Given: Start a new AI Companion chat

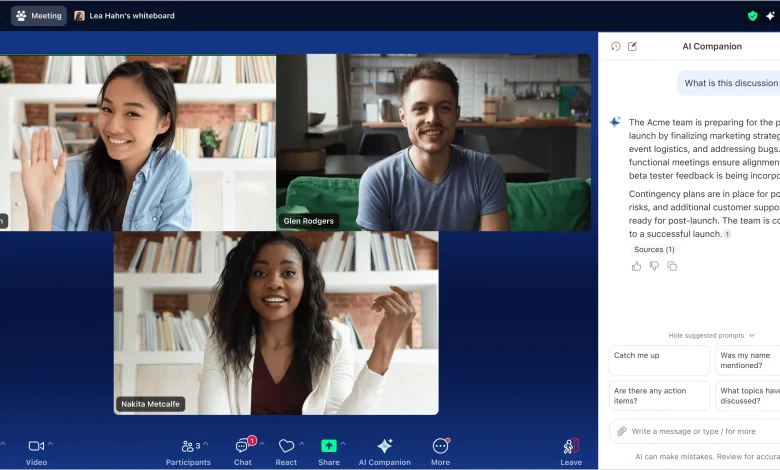Looking at the screenshot, I should (632, 46).
